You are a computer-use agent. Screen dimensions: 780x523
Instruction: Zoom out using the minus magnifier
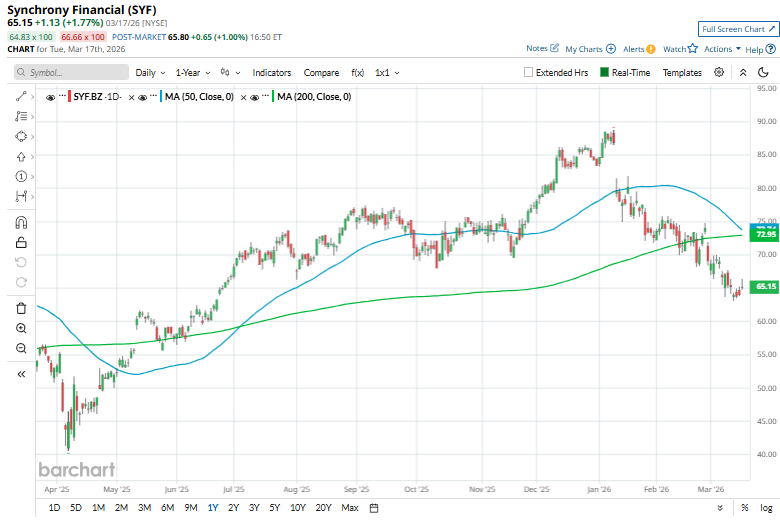click(x=20, y=348)
